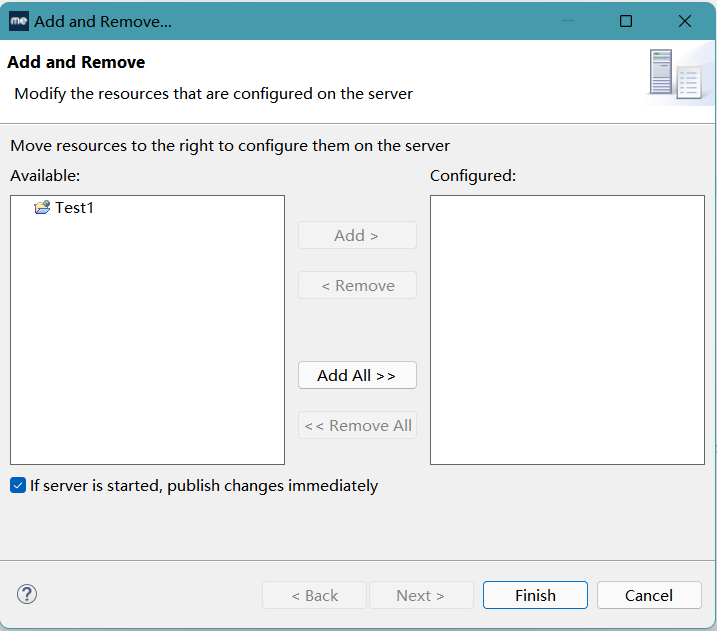Screen dimensions: 717x631
Task: Go to previous page with < Back
Action: (x=315, y=595)
